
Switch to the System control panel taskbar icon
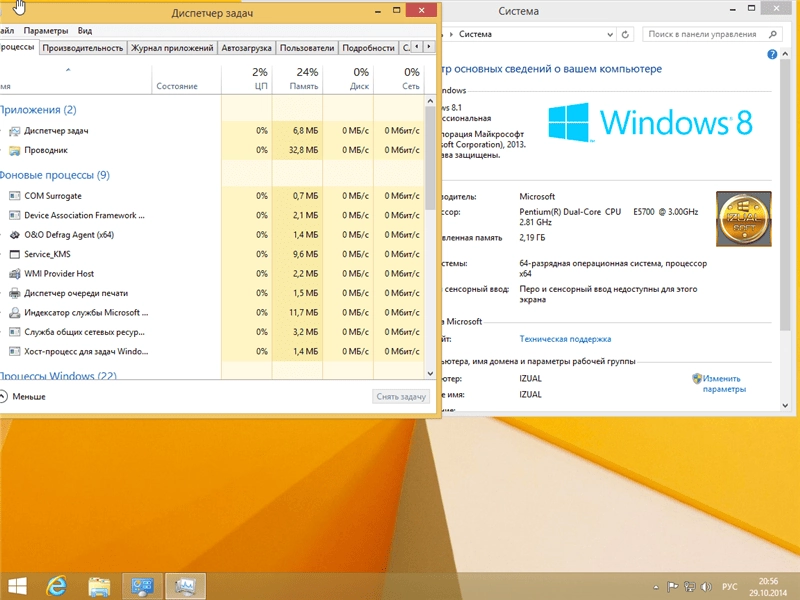click(142, 586)
